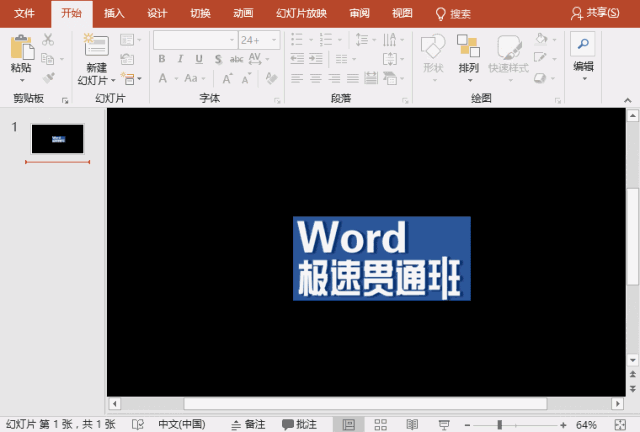Switch to the Animations (动画) tab

point(243,13)
